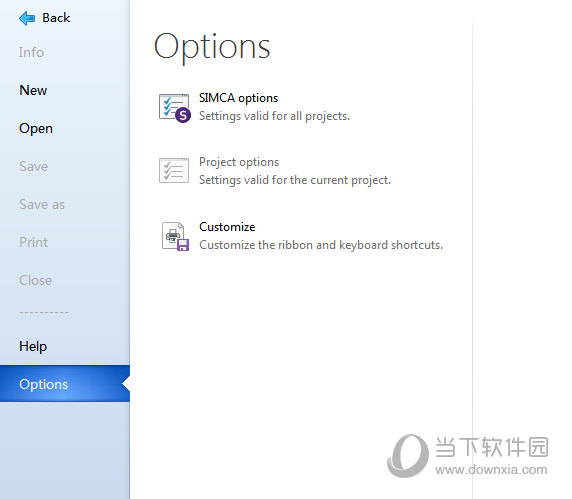Viewport: 572px width, 499px height.
Task: Click the blue Back arrow icon
Action: [x=27, y=18]
